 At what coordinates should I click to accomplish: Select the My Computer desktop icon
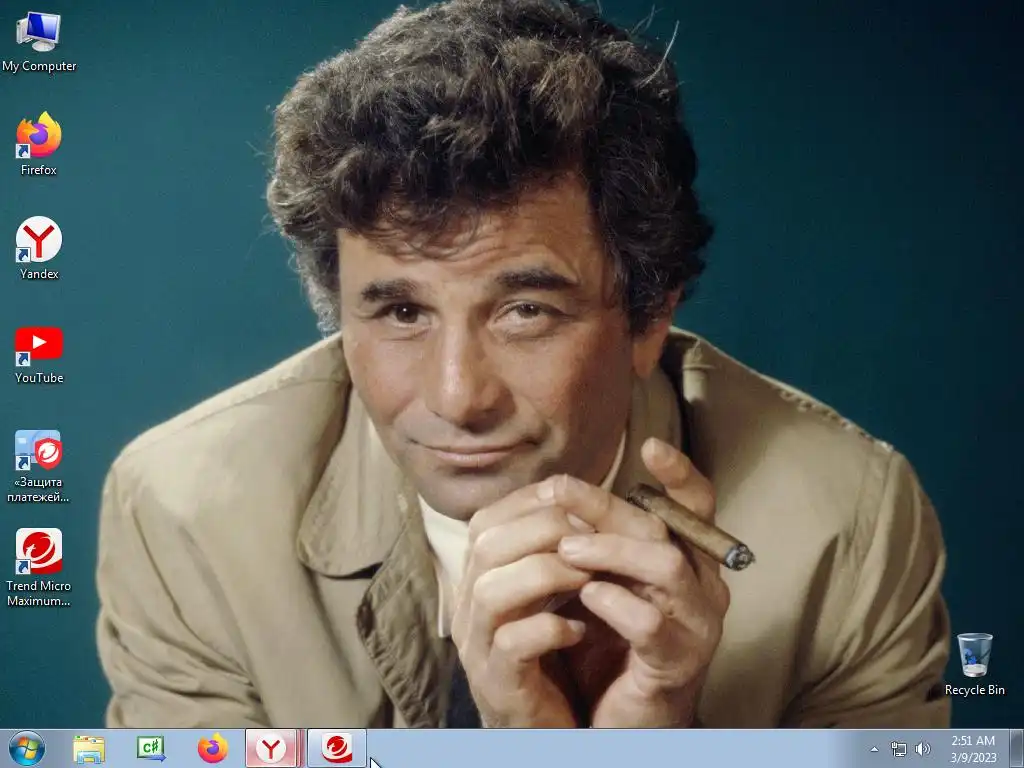(39, 42)
